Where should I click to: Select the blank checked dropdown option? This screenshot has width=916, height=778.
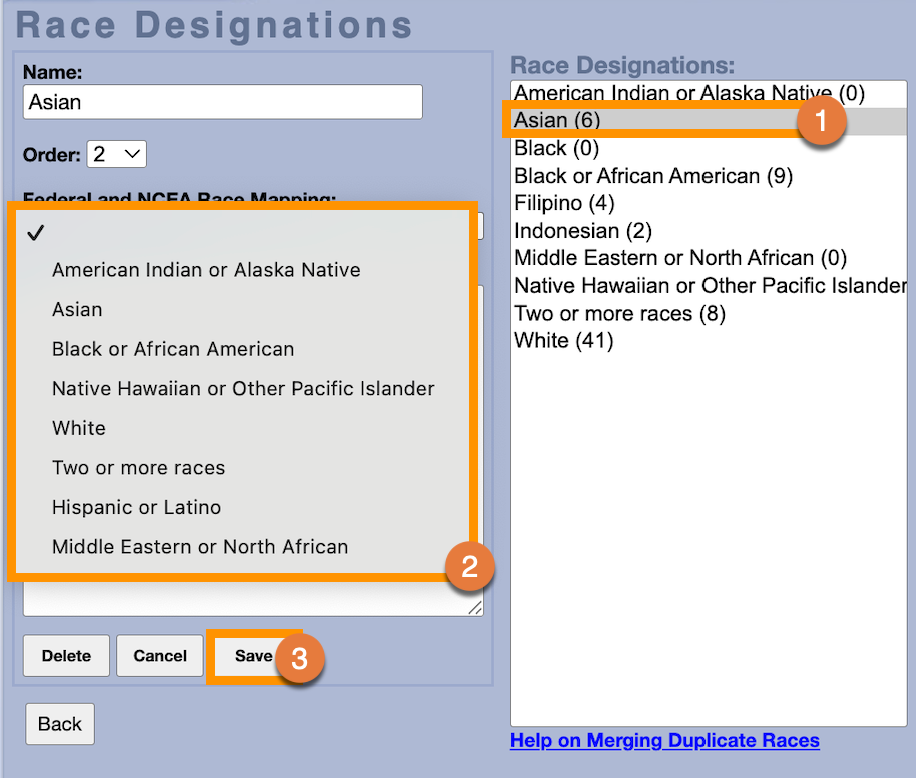240,233
